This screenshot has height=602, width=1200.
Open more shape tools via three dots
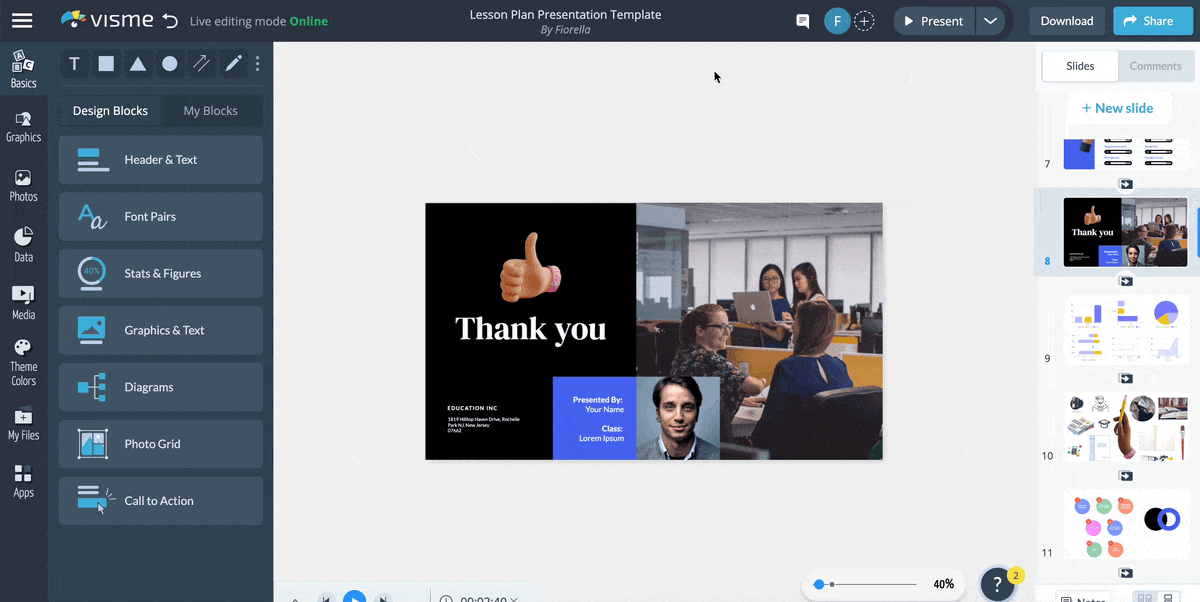[x=258, y=64]
